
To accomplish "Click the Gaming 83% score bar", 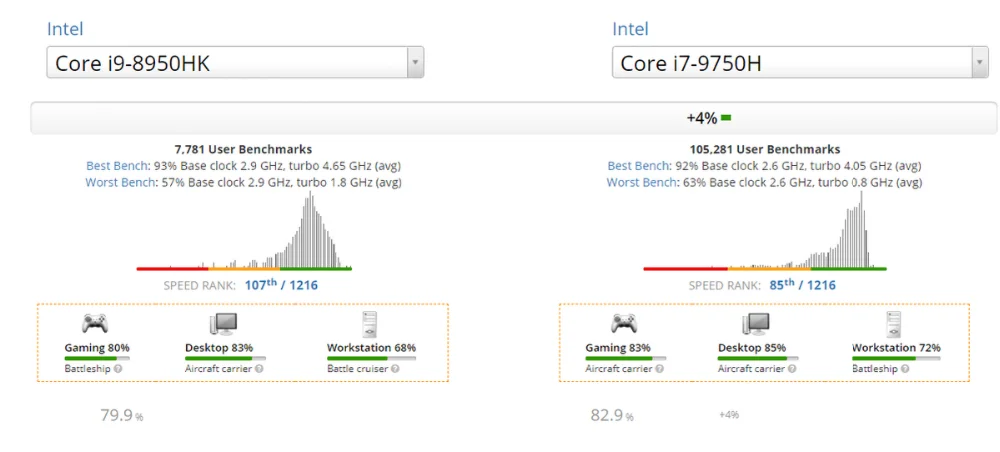I will (x=618, y=357).
